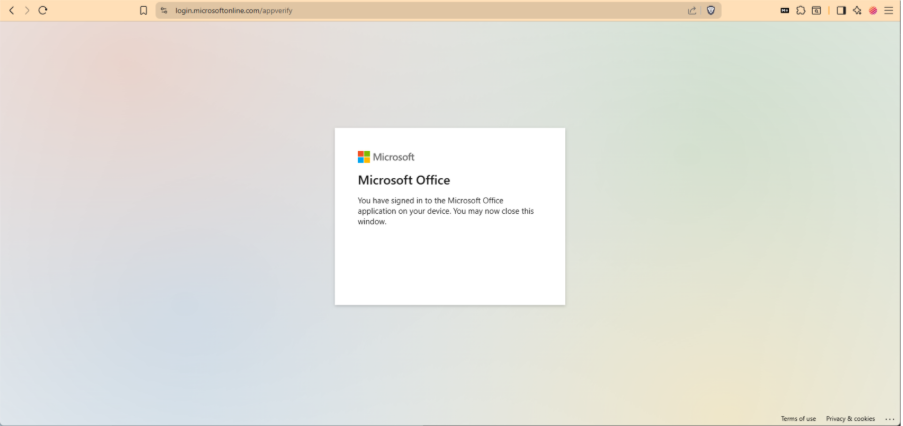
Task: Click the 'You have signed in' message text
Action: coord(446,211)
